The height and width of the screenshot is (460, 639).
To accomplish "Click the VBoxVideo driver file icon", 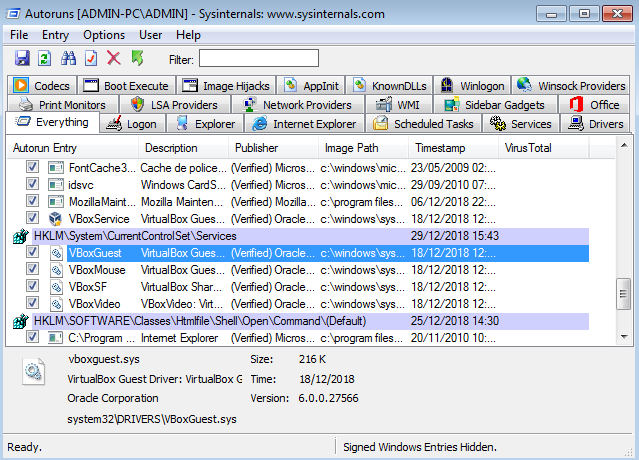I will [x=56, y=304].
